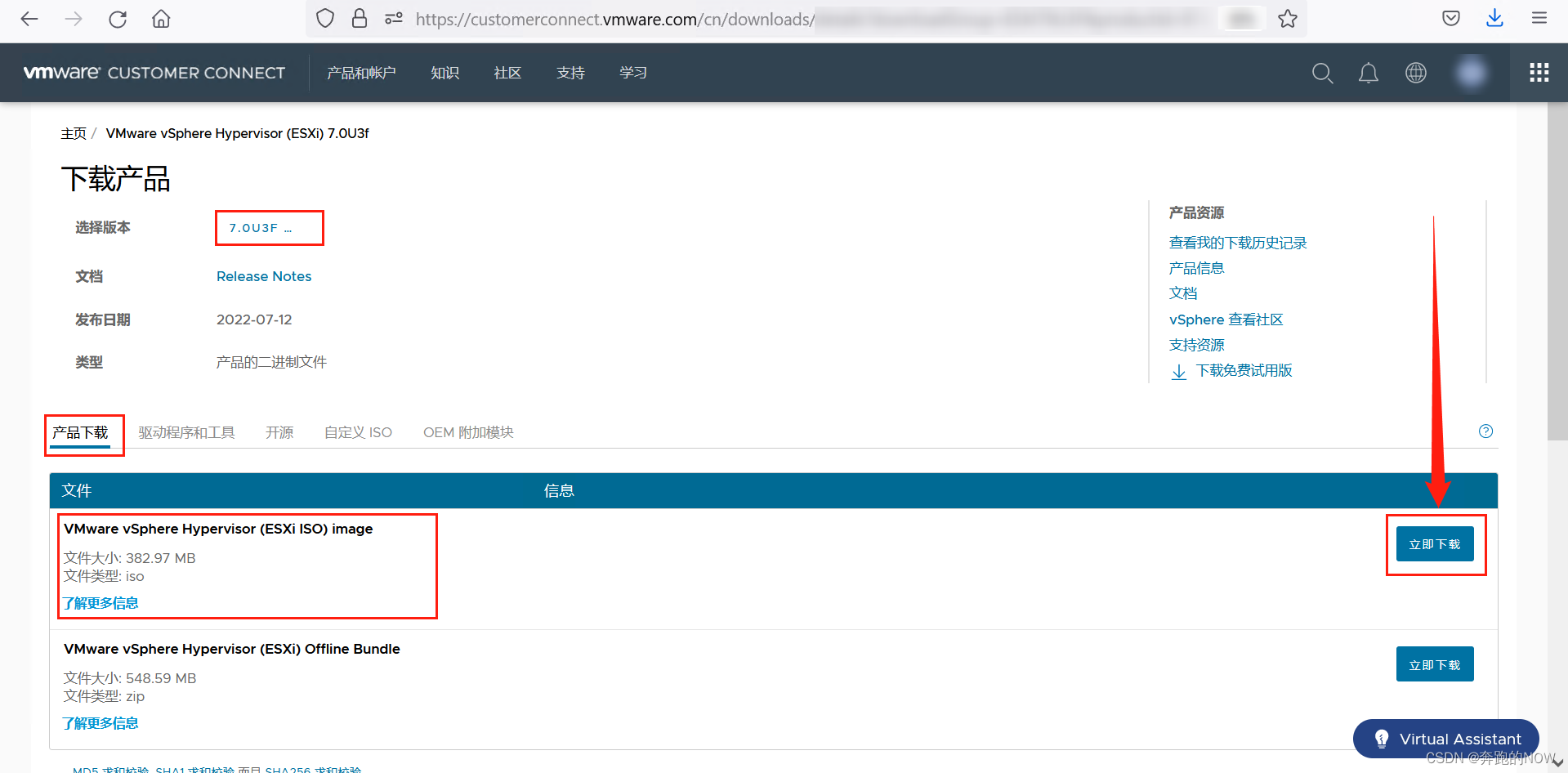Go to browser home page icon
1568x773 pixels.
161,19
